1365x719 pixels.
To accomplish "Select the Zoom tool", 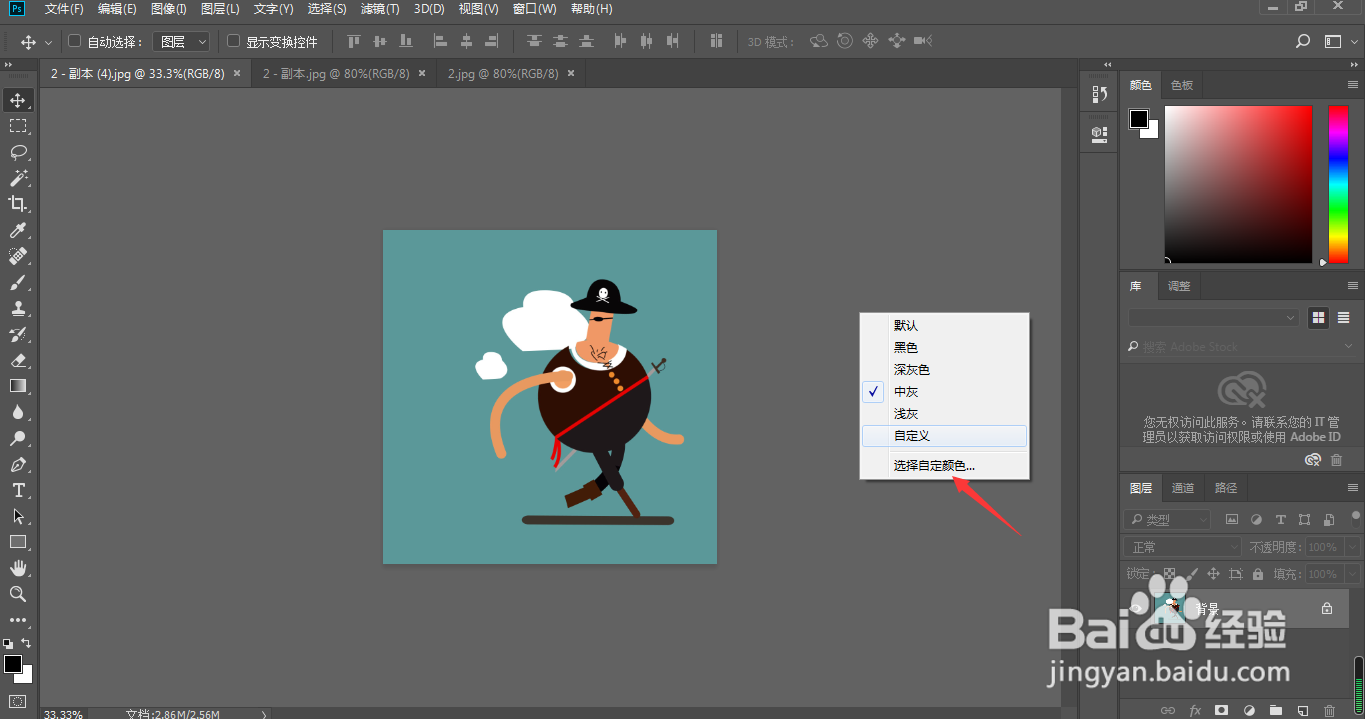I will pyautogui.click(x=18, y=594).
